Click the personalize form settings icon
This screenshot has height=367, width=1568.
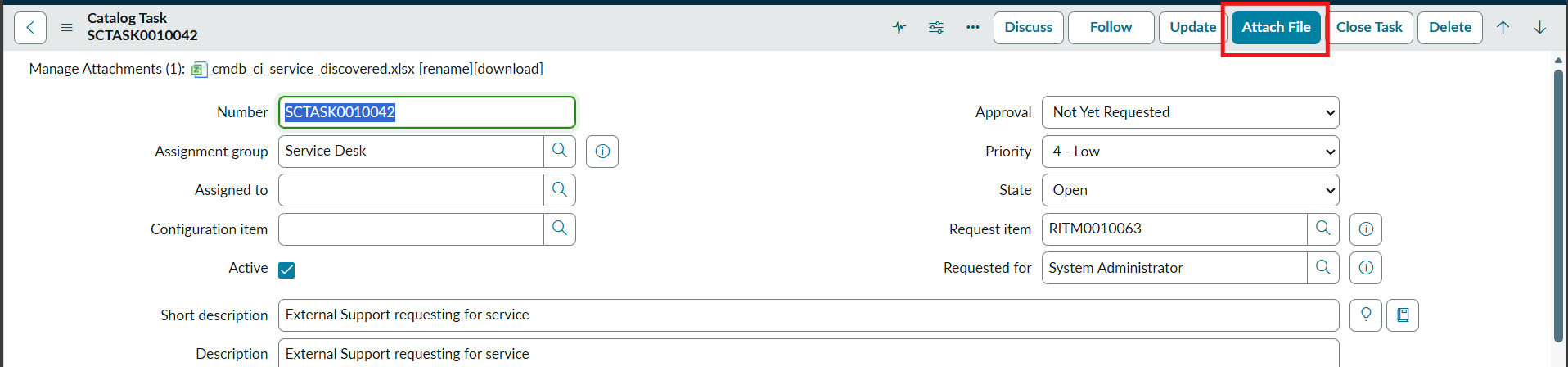936,28
